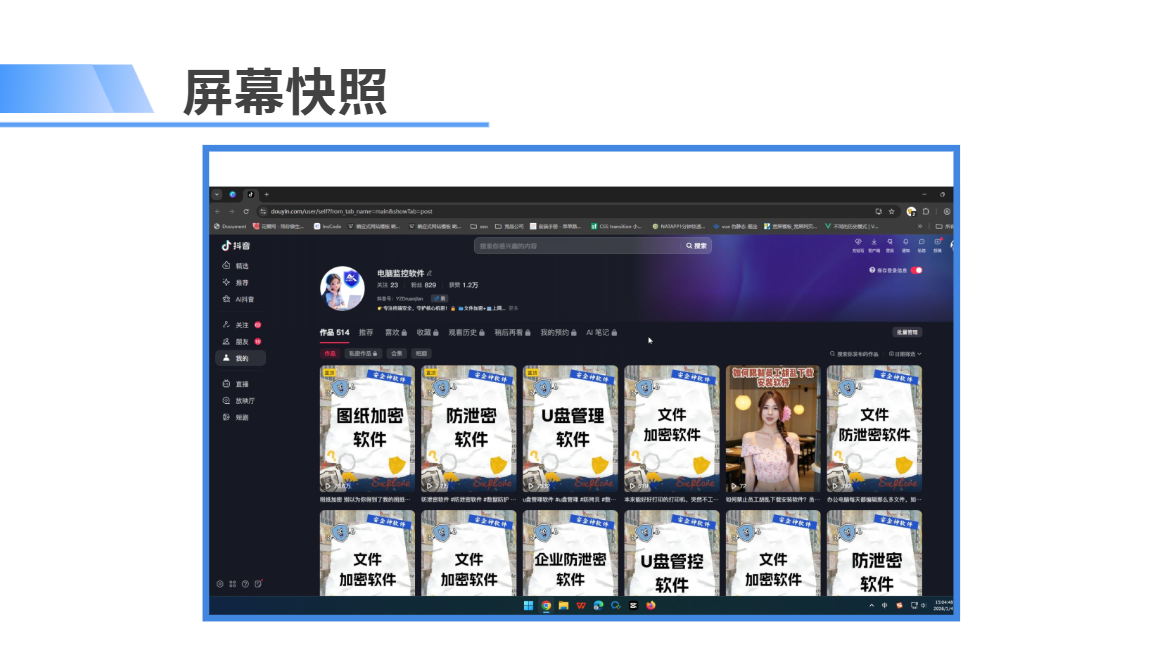The width and height of the screenshot is (1163, 654).
Task: Open the browser tab list dropdown arrow
Action: coord(217,194)
